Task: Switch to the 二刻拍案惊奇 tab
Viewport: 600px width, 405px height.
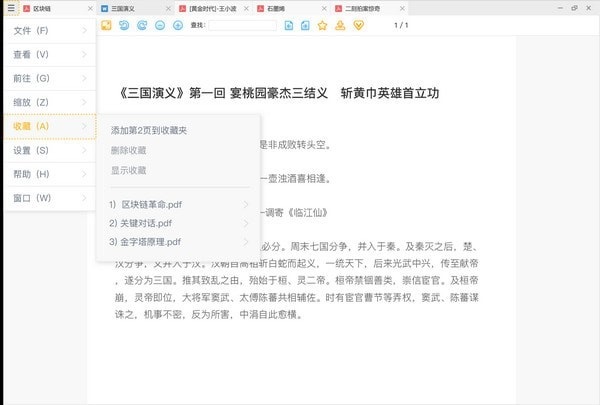Action: click(x=370, y=8)
